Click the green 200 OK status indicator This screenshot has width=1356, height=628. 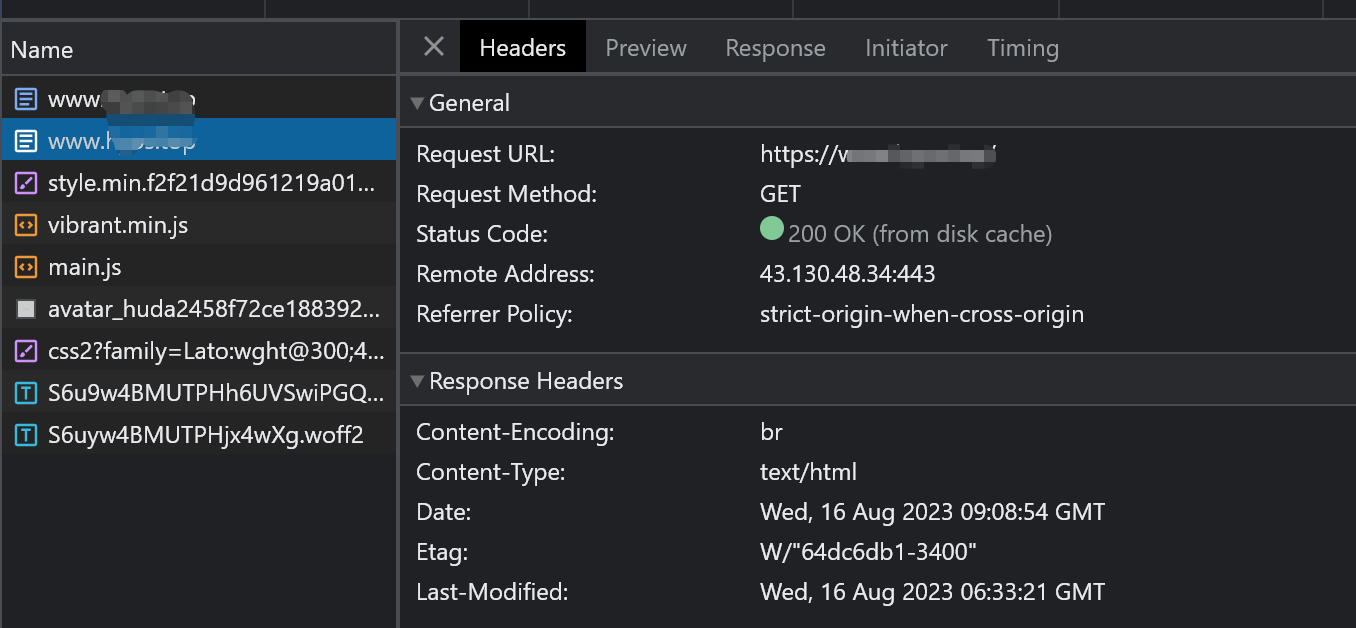point(771,230)
